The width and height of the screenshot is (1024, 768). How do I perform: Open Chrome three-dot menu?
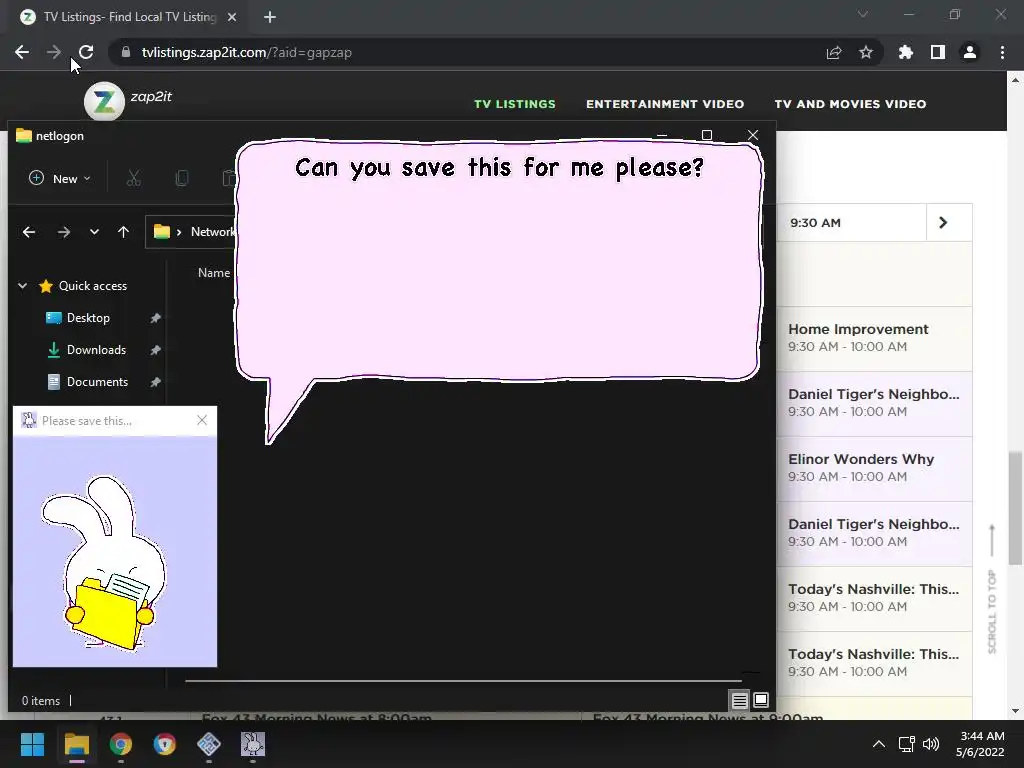click(x=1002, y=52)
